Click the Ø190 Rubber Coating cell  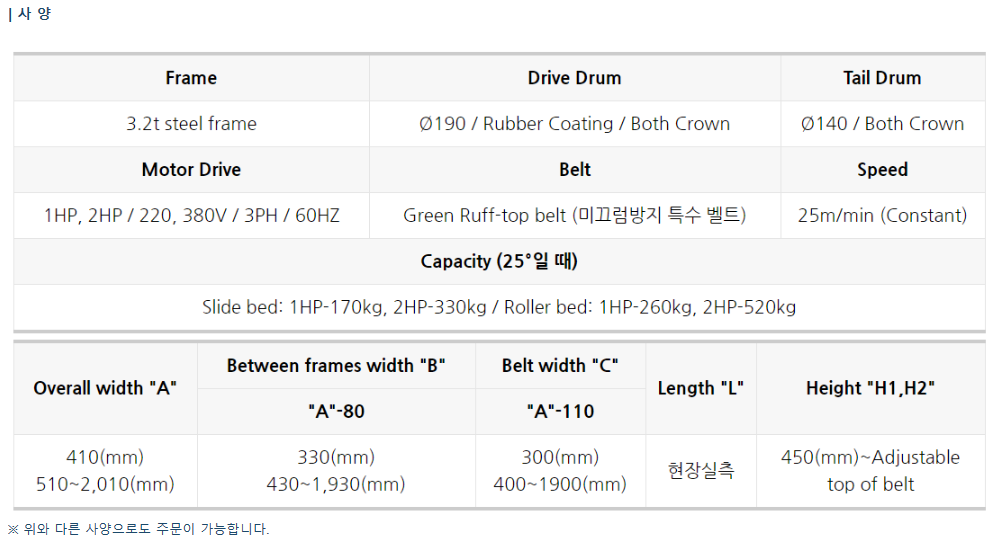pos(574,124)
